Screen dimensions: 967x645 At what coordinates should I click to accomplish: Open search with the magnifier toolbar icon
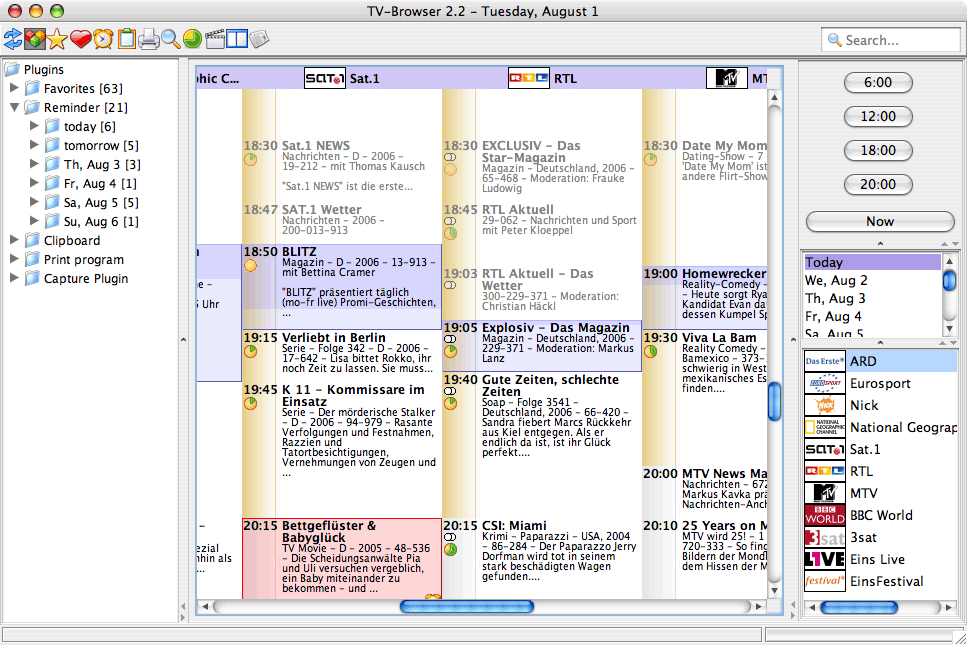click(x=171, y=39)
